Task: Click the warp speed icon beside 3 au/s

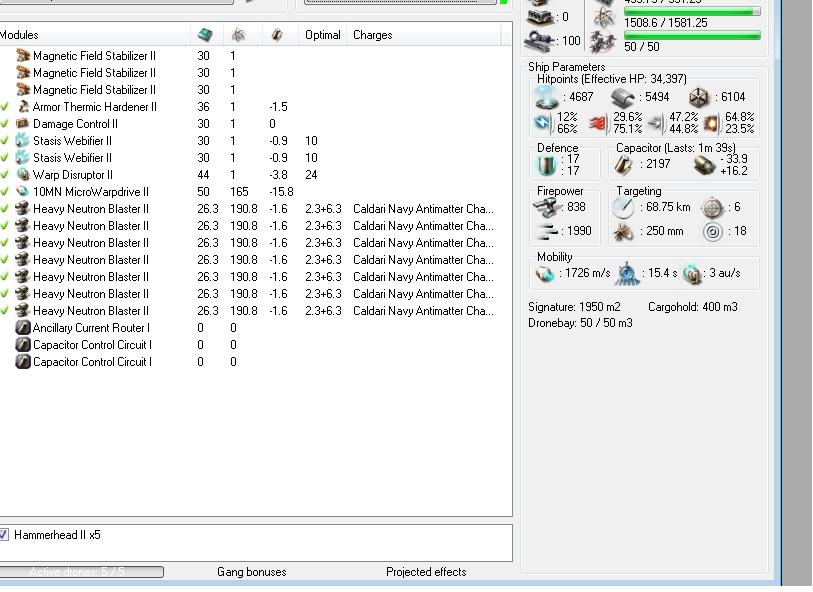Action: 692,274
